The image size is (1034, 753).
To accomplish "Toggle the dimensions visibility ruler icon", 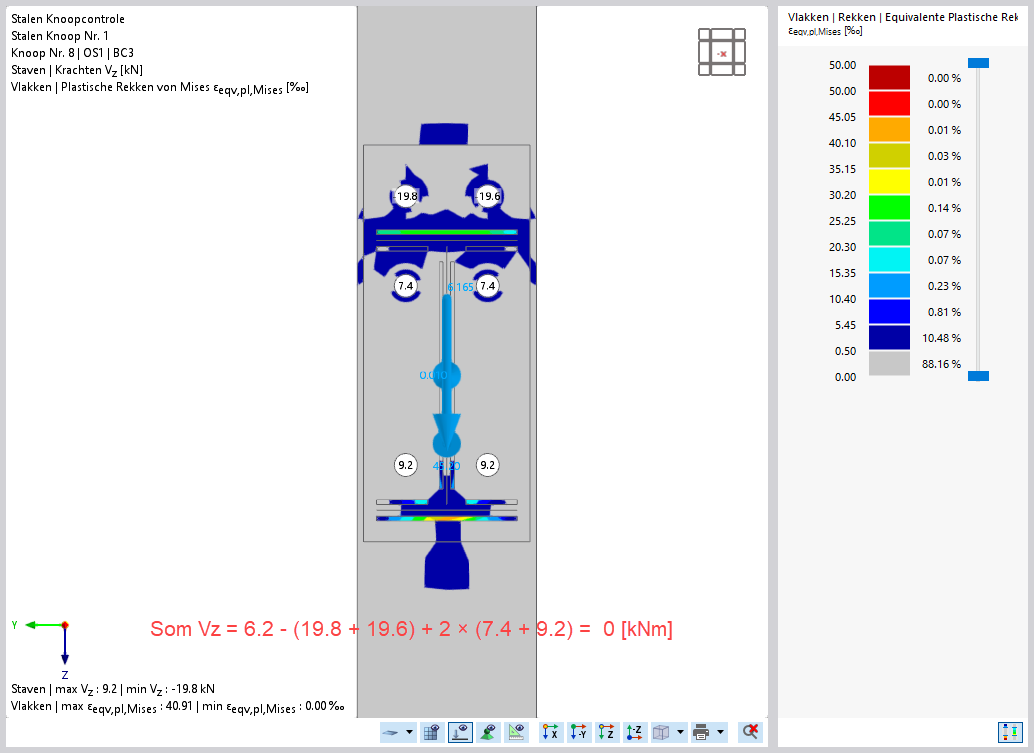I will [516, 732].
